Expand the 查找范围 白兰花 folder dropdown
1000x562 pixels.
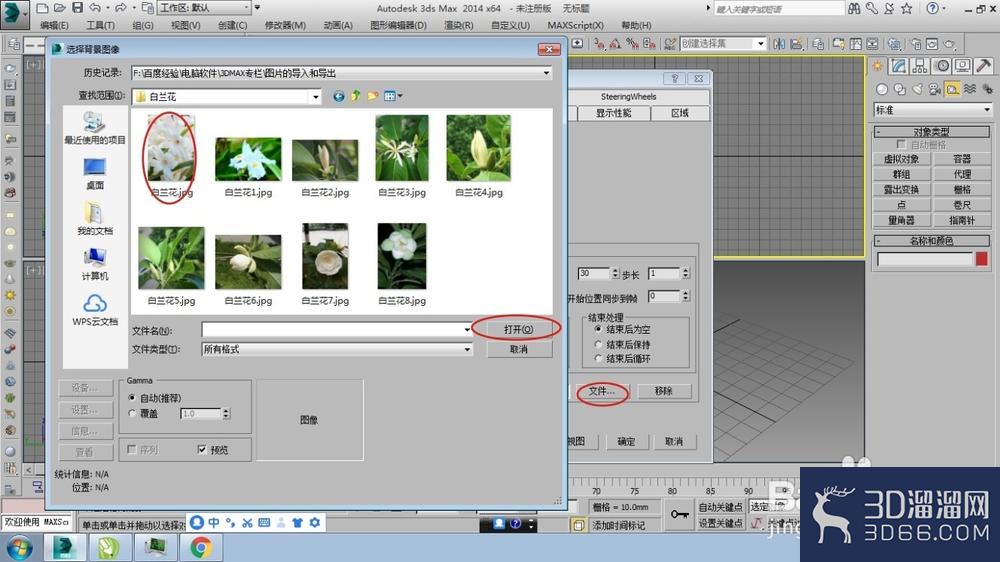coord(316,97)
